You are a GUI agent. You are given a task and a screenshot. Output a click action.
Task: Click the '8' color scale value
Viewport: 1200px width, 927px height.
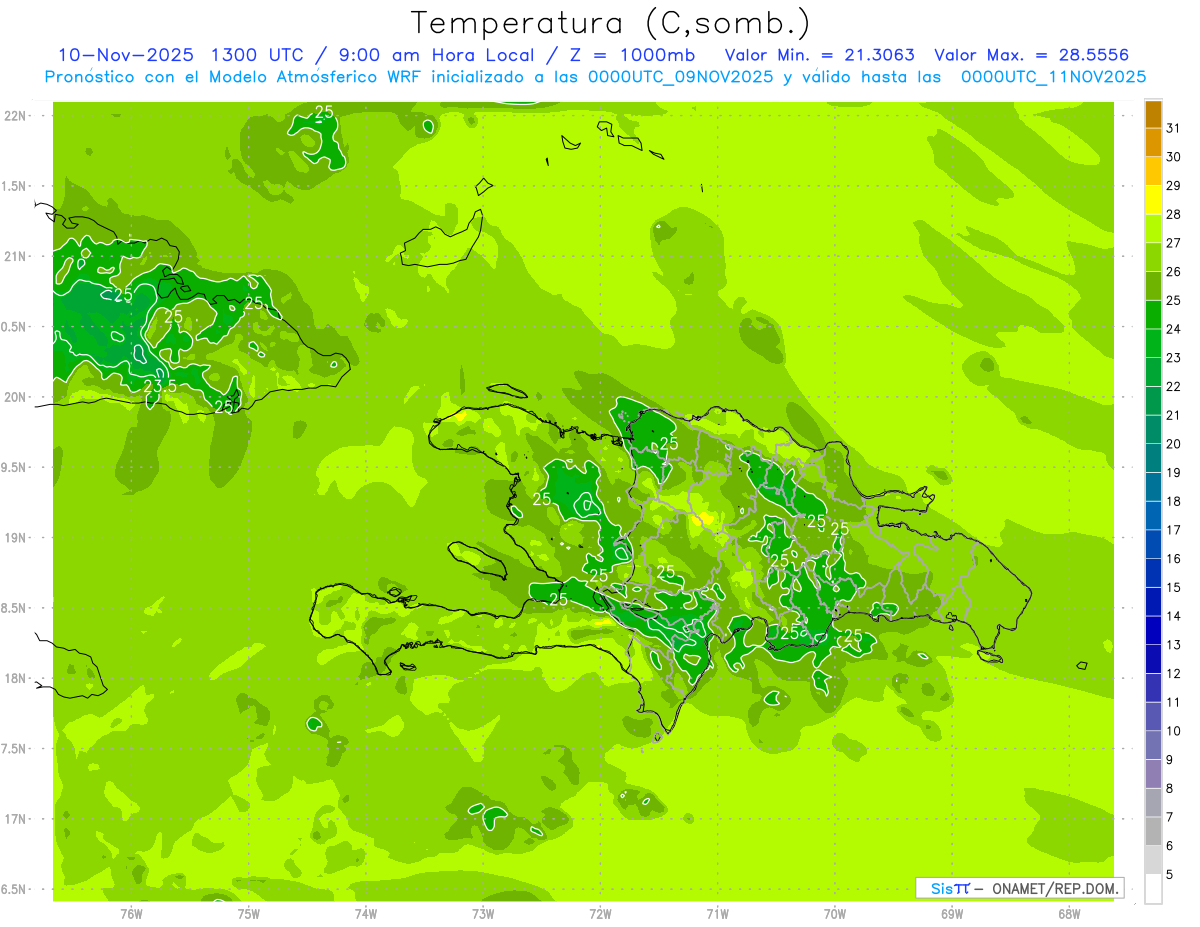1170,789
